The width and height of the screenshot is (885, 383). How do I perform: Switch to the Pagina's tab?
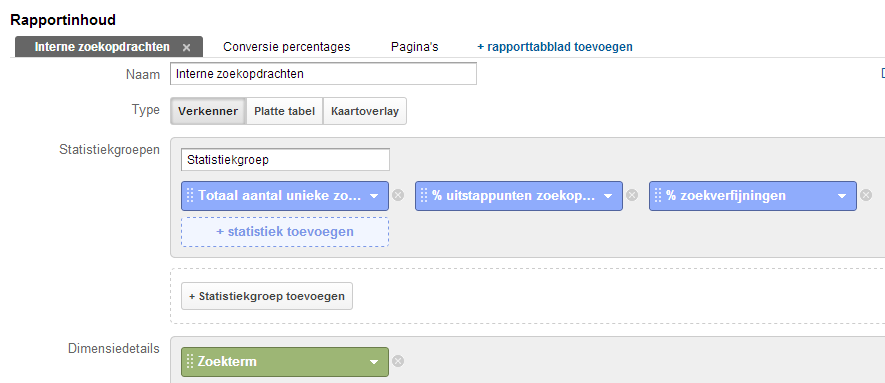(x=415, y=47)
